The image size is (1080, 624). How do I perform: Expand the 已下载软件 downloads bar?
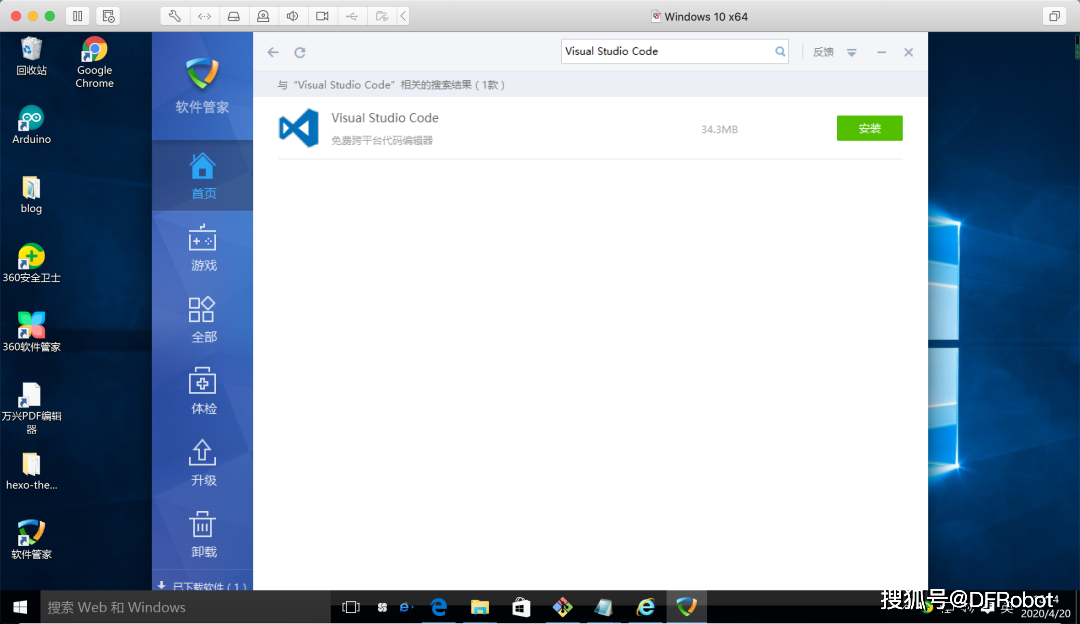202,585
